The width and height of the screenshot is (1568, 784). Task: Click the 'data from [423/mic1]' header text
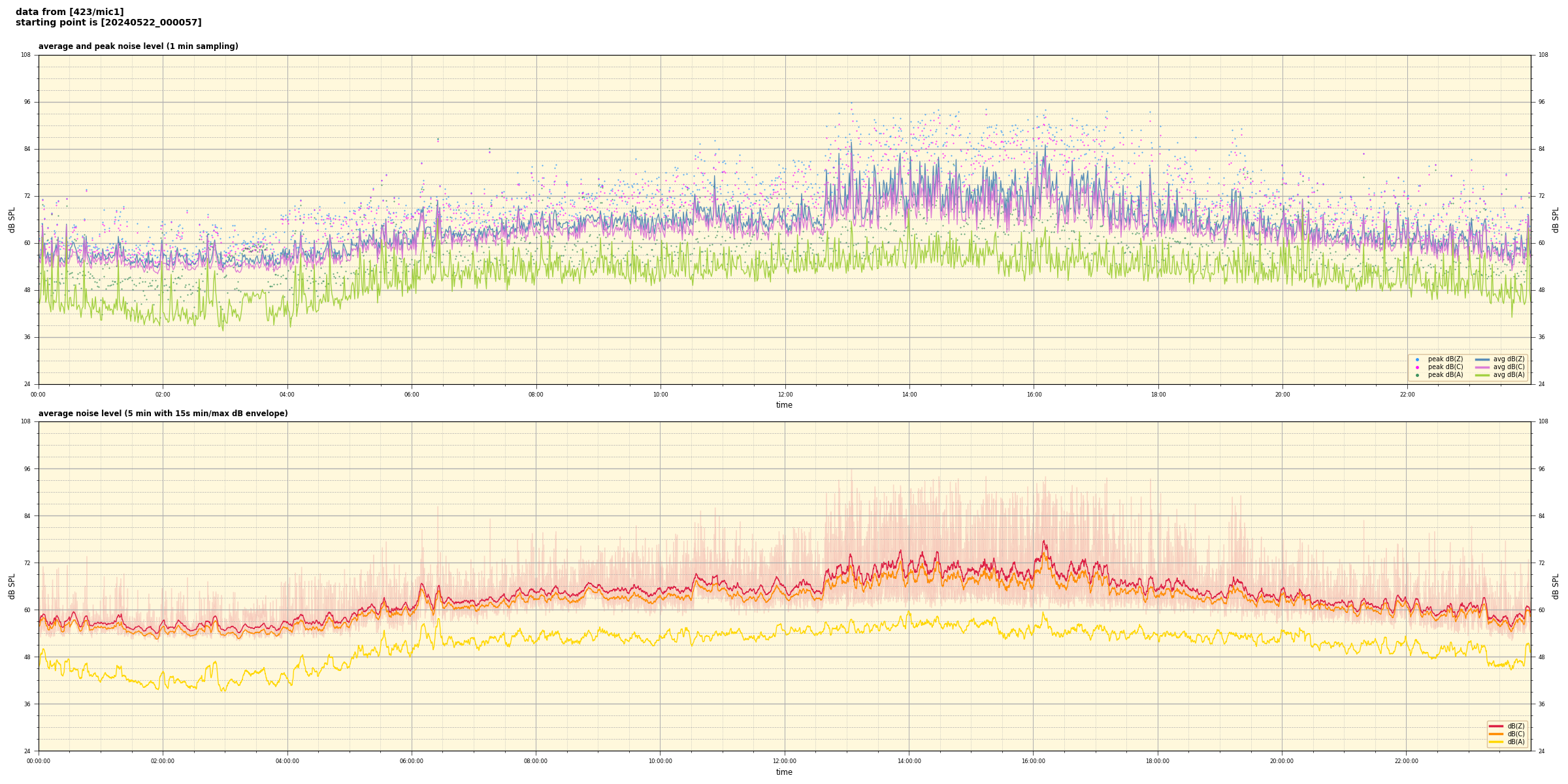pos(69,12)
